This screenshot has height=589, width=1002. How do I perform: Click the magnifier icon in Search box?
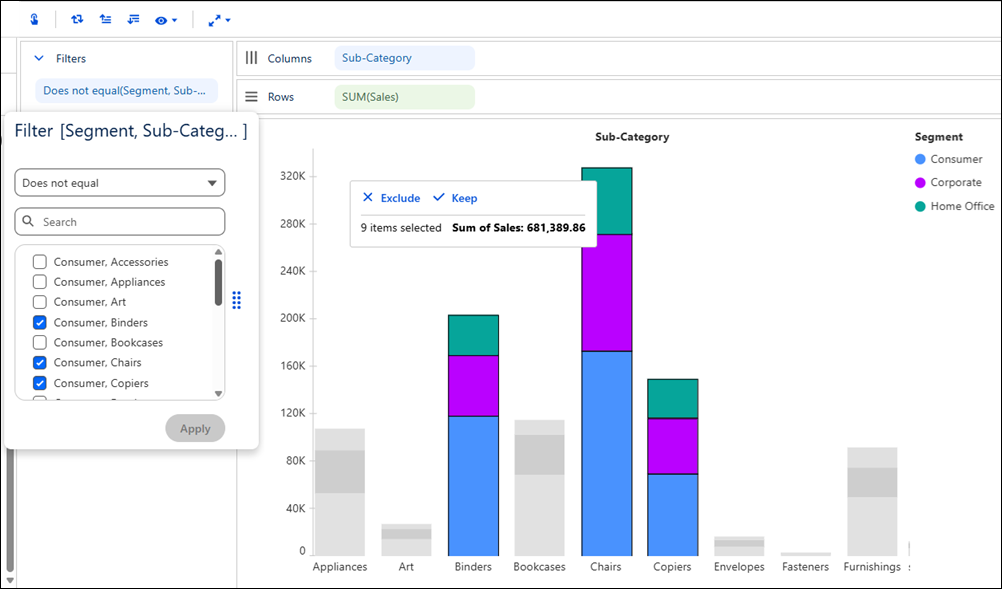tap(28, 221)
